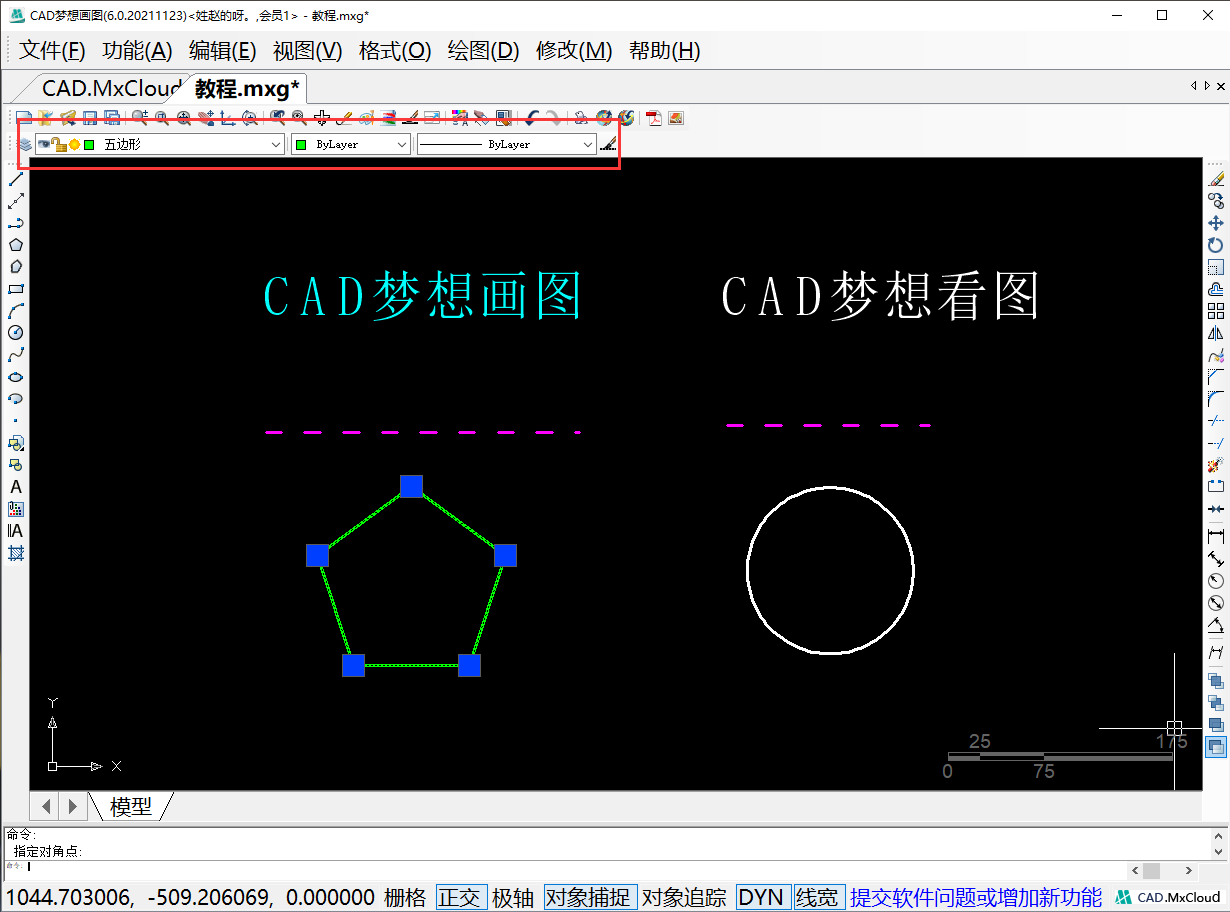
Task: Choose the Fillet tool in right toolbar
Action: 1216,399
